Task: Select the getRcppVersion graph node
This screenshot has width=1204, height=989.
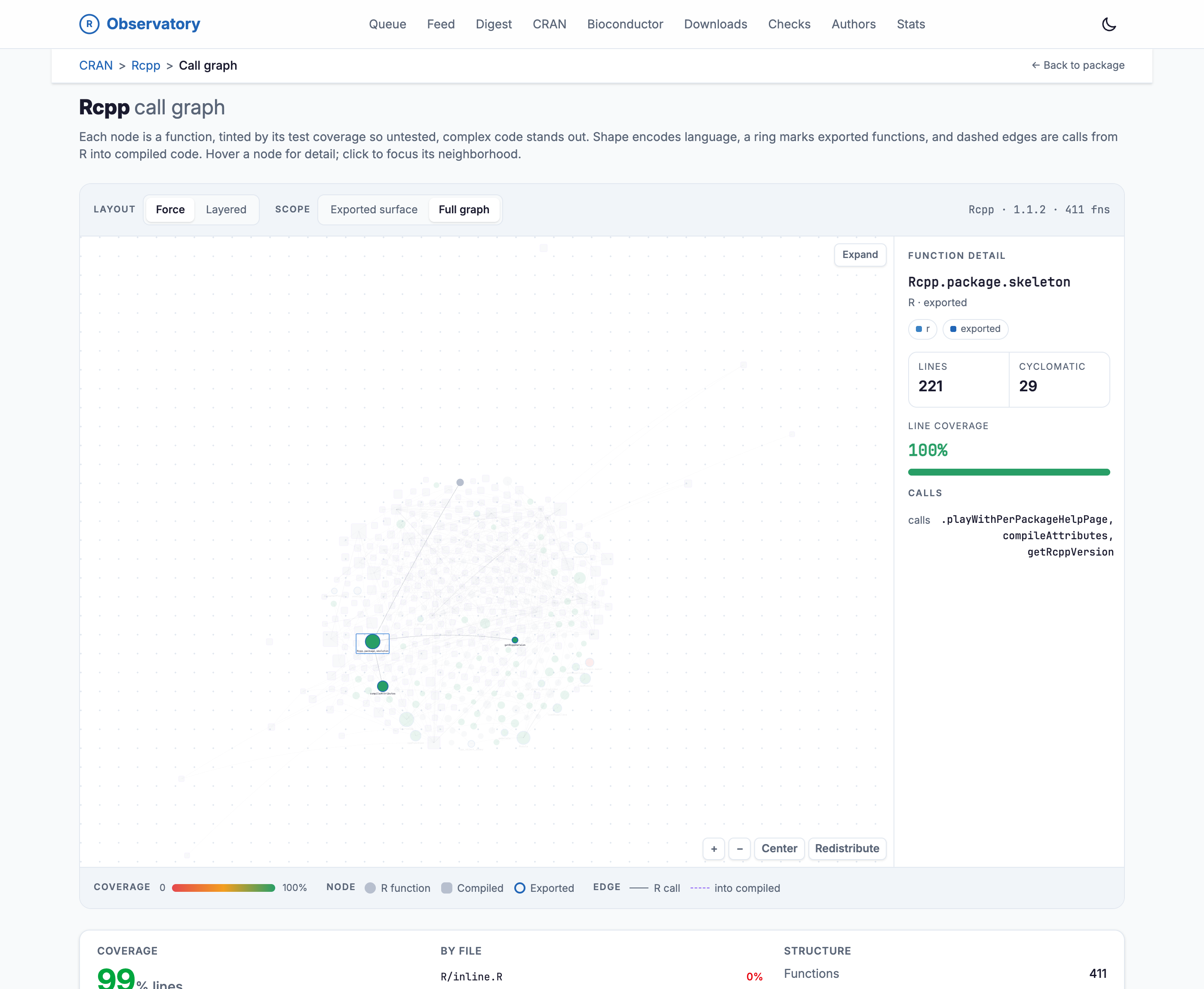Action: (x=515, y=640)
